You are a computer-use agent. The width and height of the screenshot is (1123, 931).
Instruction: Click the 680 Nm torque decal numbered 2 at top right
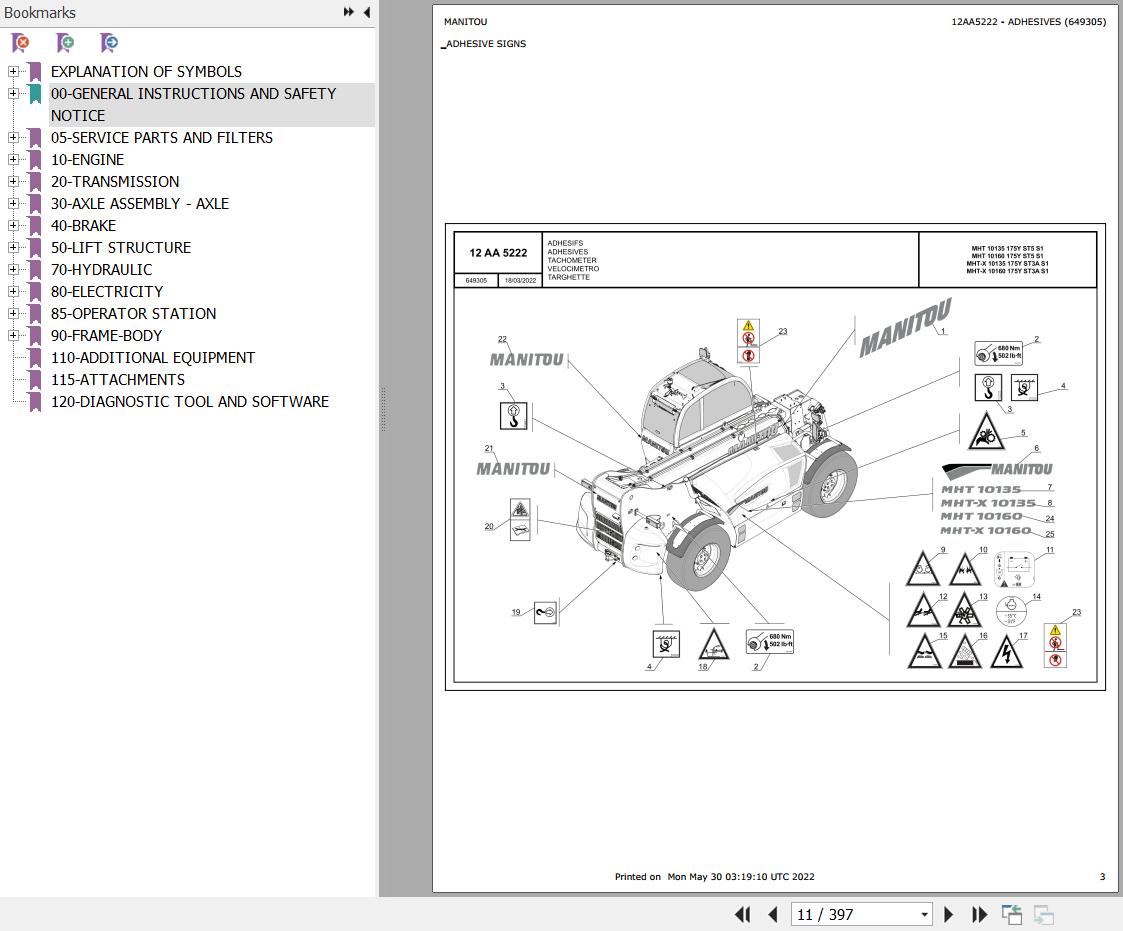coord(998,353)
